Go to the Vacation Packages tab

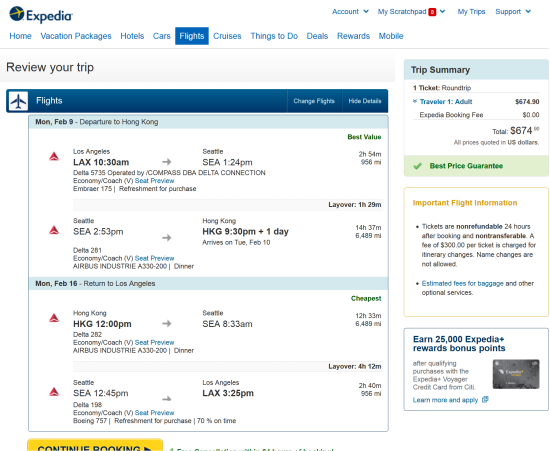point(76,36)
